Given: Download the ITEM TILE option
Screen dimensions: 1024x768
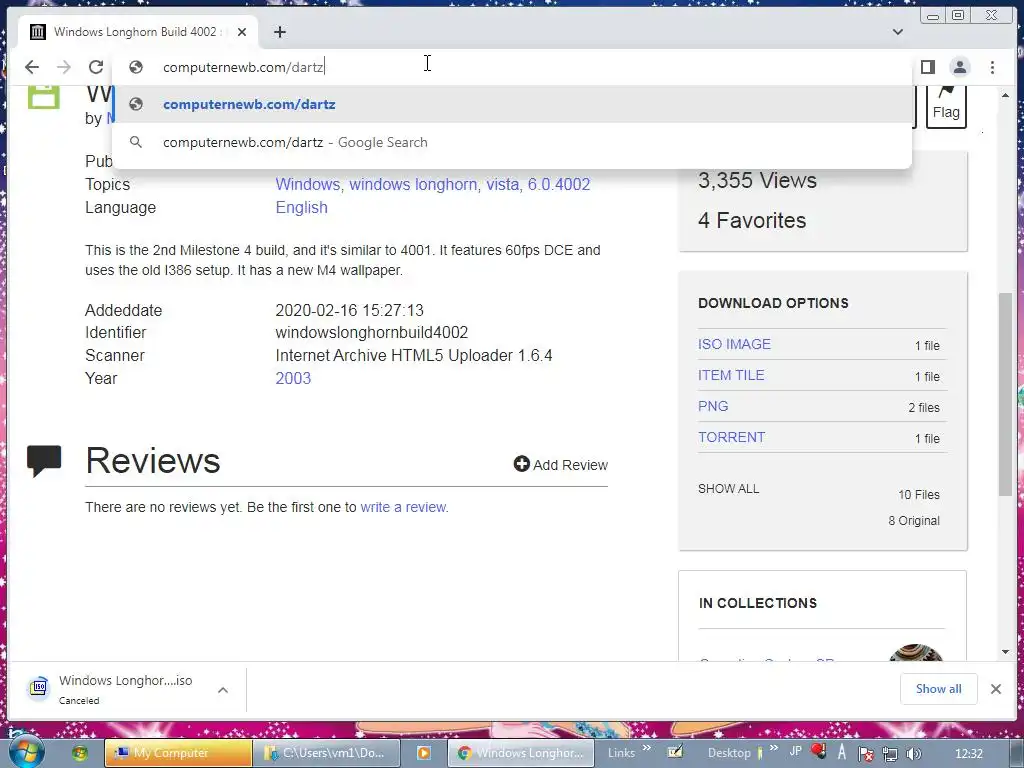Looking at the screenshot, I should tap(731, 376).
